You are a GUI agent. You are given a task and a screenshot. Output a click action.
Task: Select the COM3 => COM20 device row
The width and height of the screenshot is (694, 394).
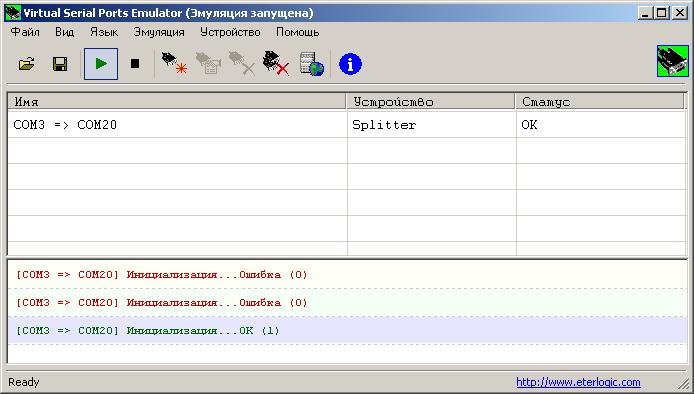(347, 125)
